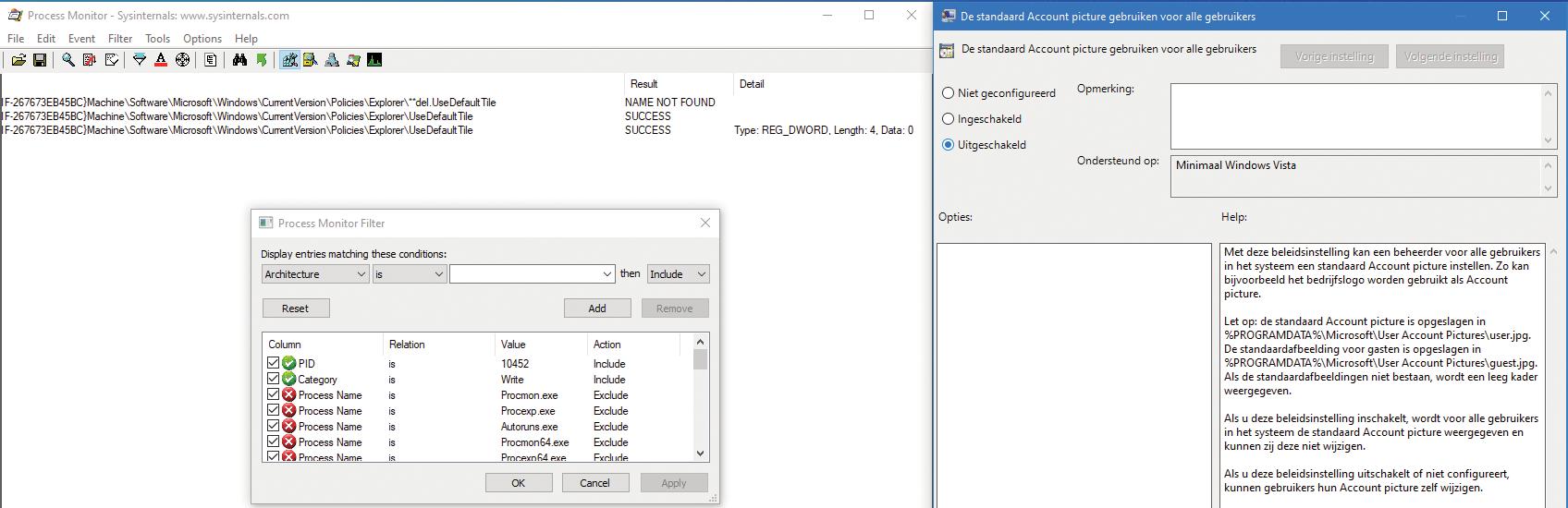Screen dimensions: 1568x508
Task: Uncheck the Procmon.exe filter checkbox
Action: (273, 395)
